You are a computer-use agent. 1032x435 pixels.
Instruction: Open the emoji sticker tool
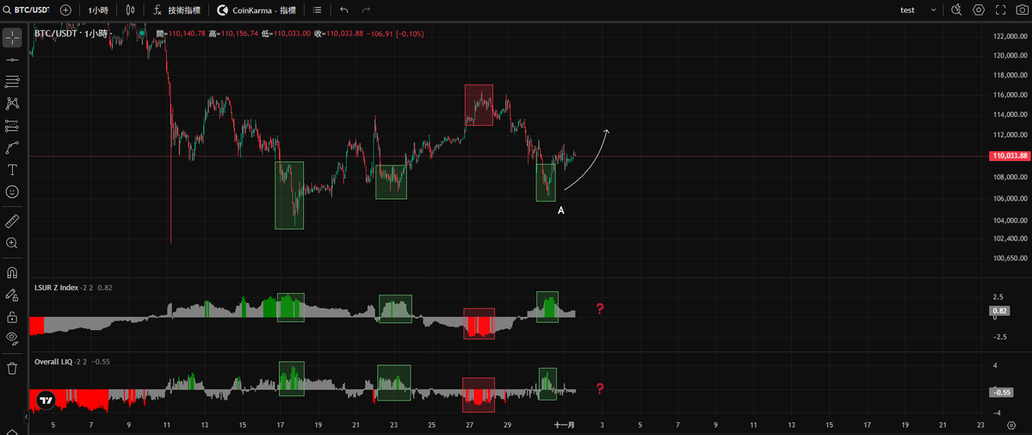coord(12,191)
